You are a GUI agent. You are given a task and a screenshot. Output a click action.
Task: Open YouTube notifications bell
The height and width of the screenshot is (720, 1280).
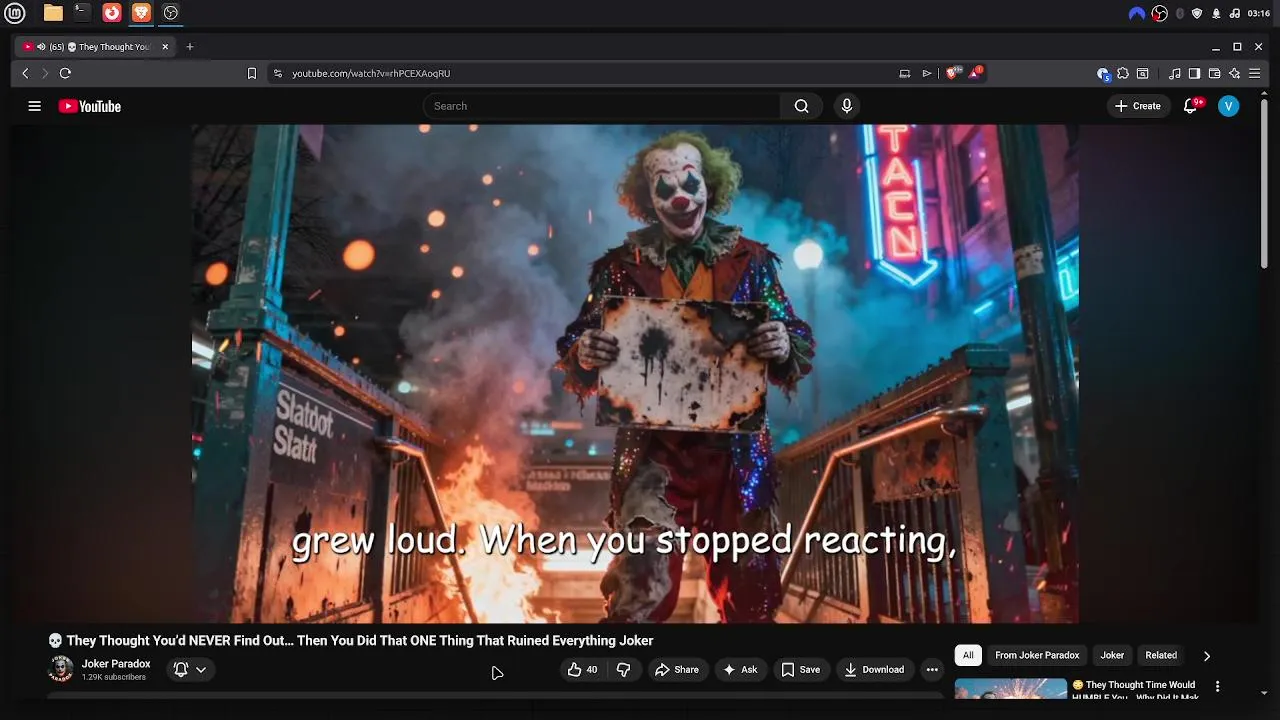coord(1190,106)
